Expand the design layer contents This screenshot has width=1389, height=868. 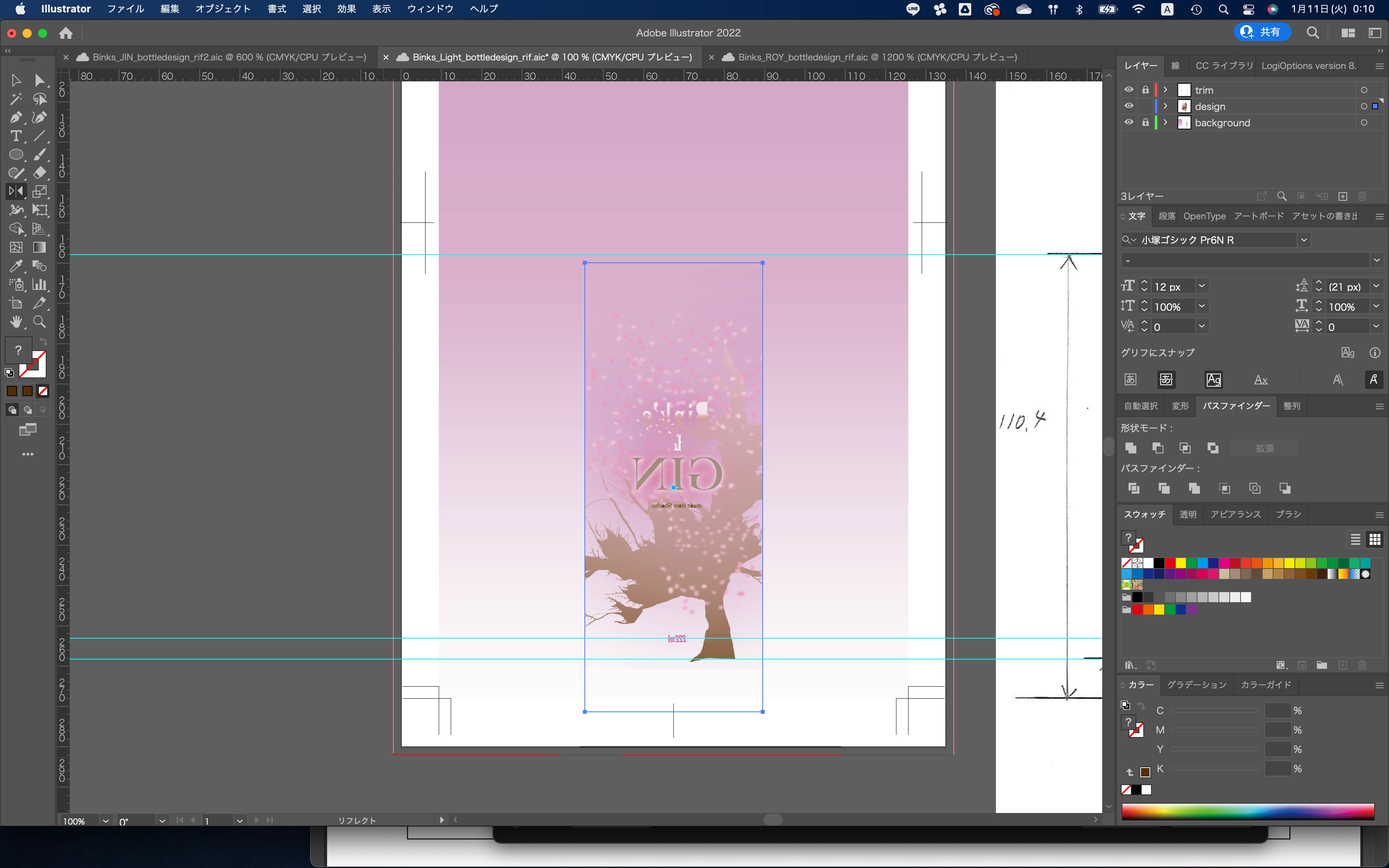1165,106
